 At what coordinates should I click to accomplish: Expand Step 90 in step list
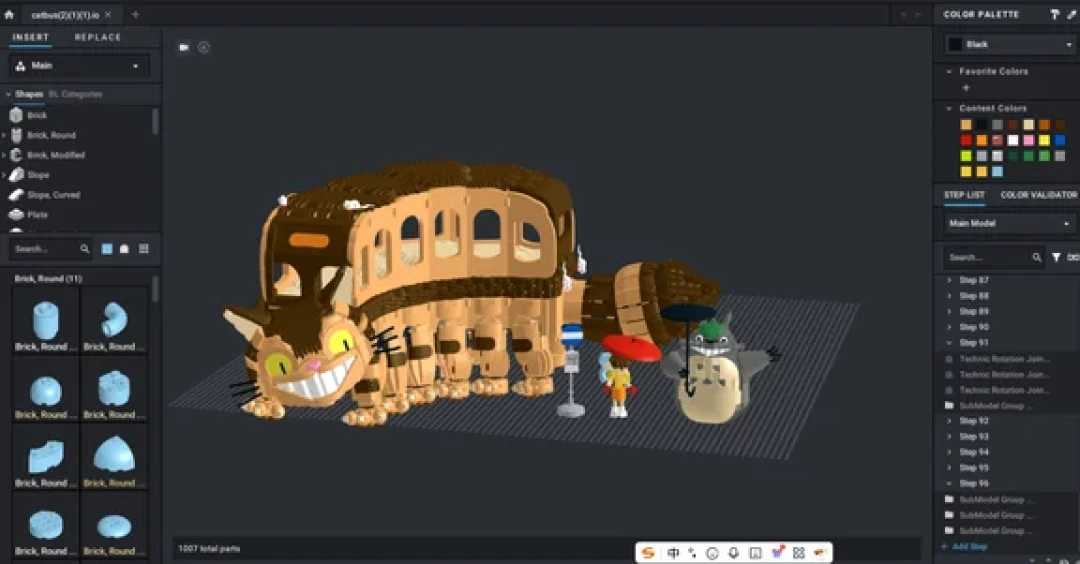click(x=949, y=327)
